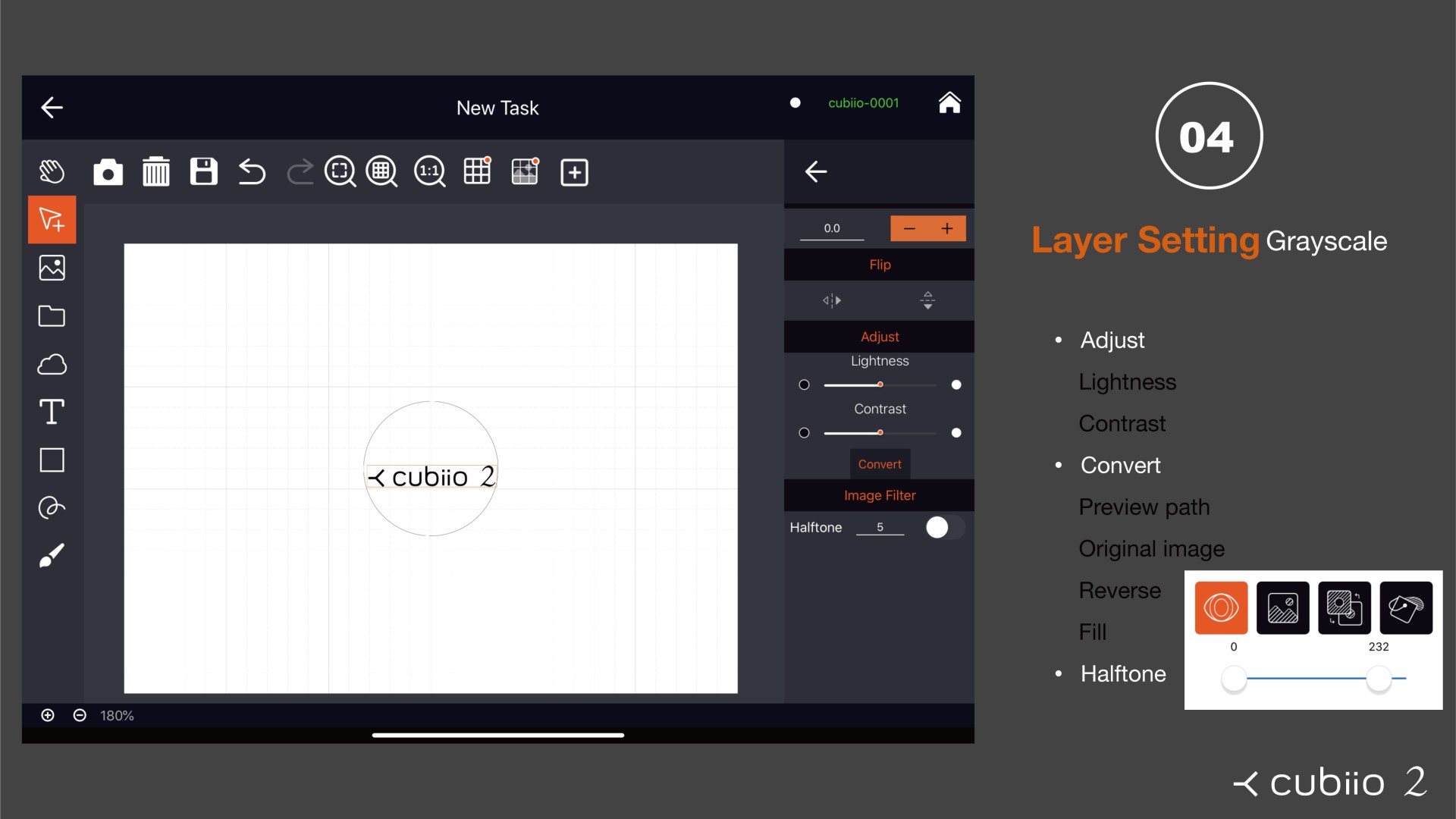This screenshot has height=819, width=1456.
Task: Click the 1:1 zoom icon
Action: point(428,172)
